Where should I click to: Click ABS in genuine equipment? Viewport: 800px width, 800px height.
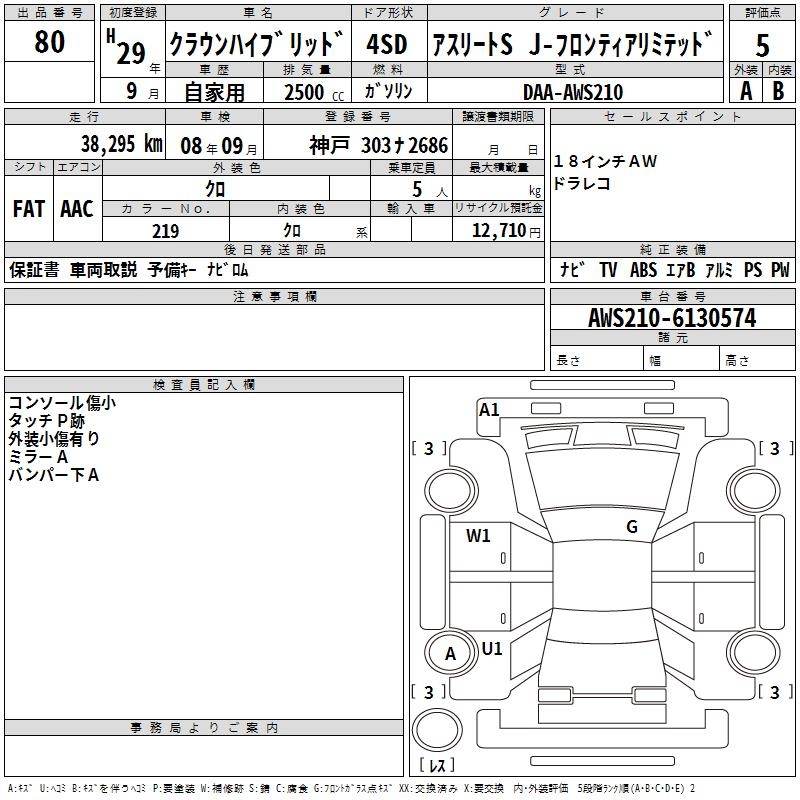pyautogui.click(x=643, y=270)
